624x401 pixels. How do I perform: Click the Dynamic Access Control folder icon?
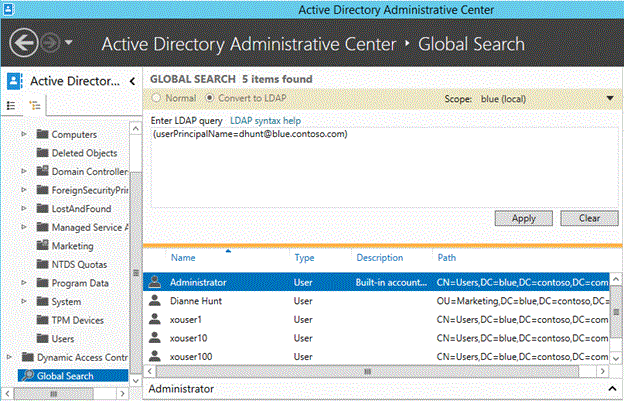pyautogui.click(x=28, y=357)
